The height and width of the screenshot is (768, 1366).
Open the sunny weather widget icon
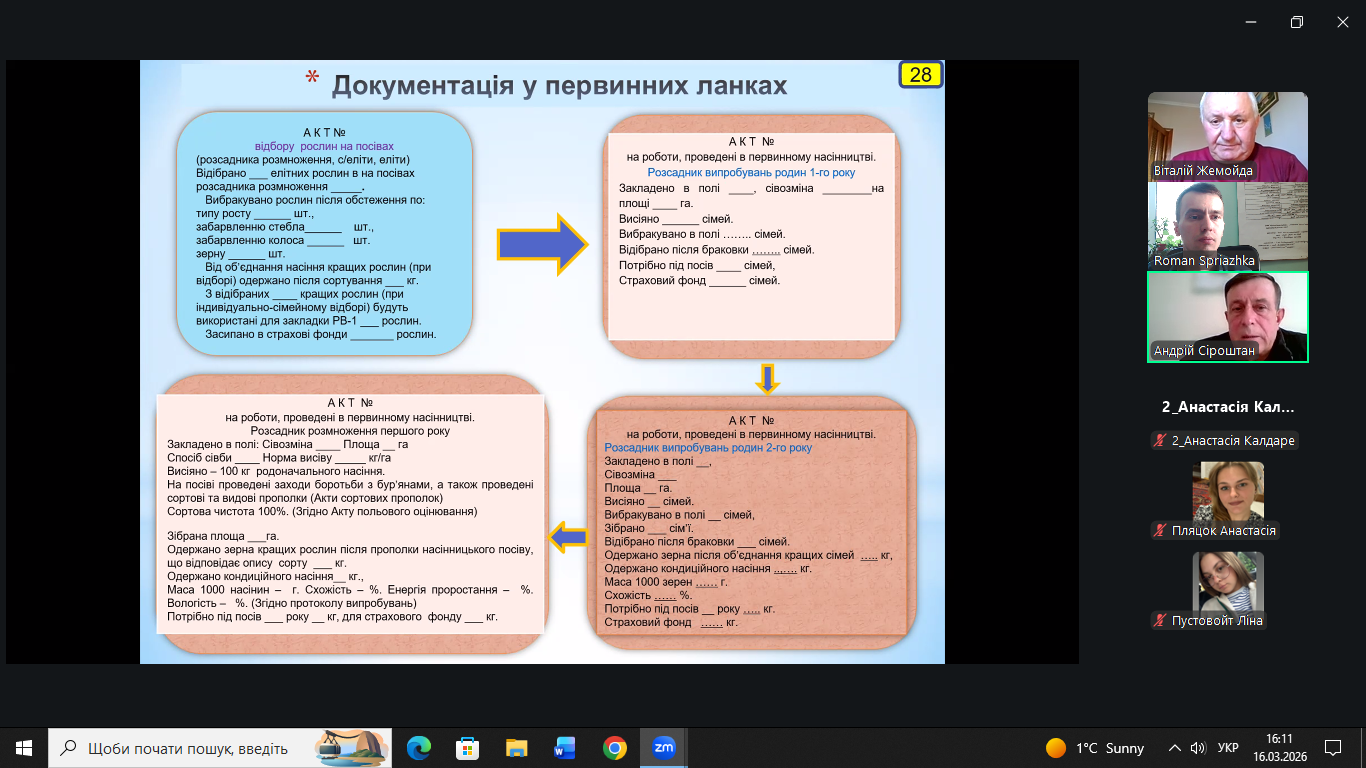point(1055,748)
